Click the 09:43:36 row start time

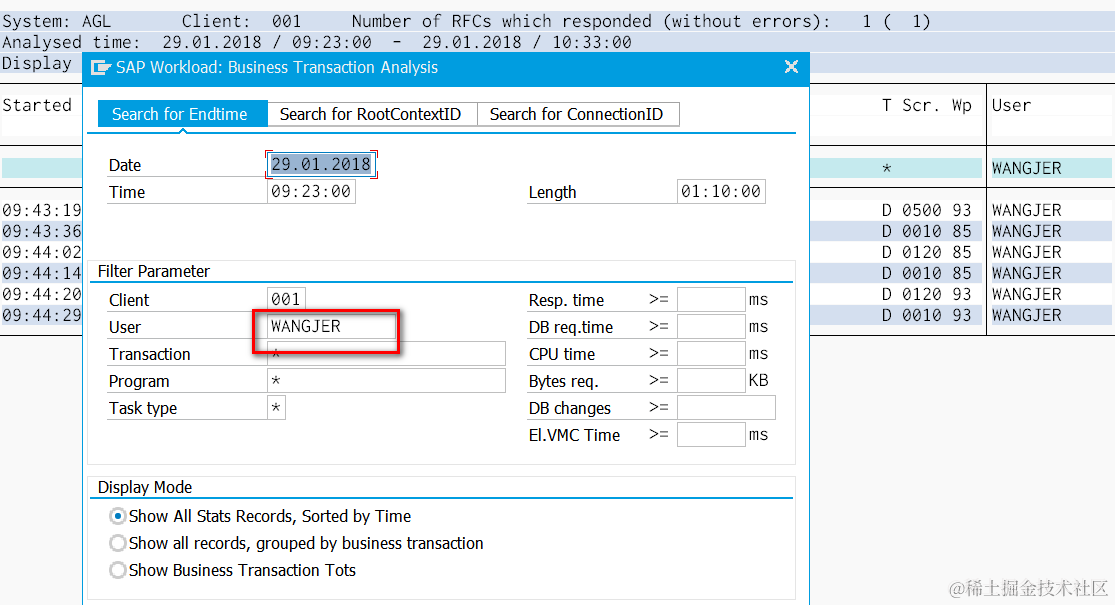(x=41, y=231)
